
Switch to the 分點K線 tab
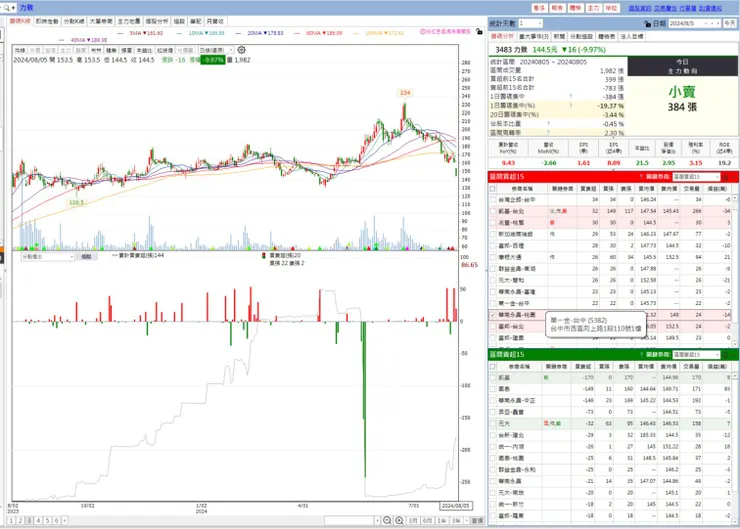[74, 21]
